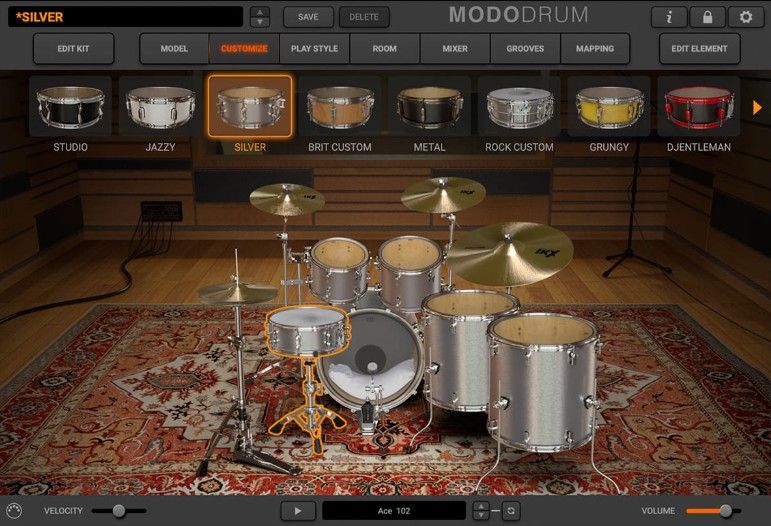This screenshot has width=771, height=526.
Task: Click the Edit Kit button
Action: coord(73,48)
